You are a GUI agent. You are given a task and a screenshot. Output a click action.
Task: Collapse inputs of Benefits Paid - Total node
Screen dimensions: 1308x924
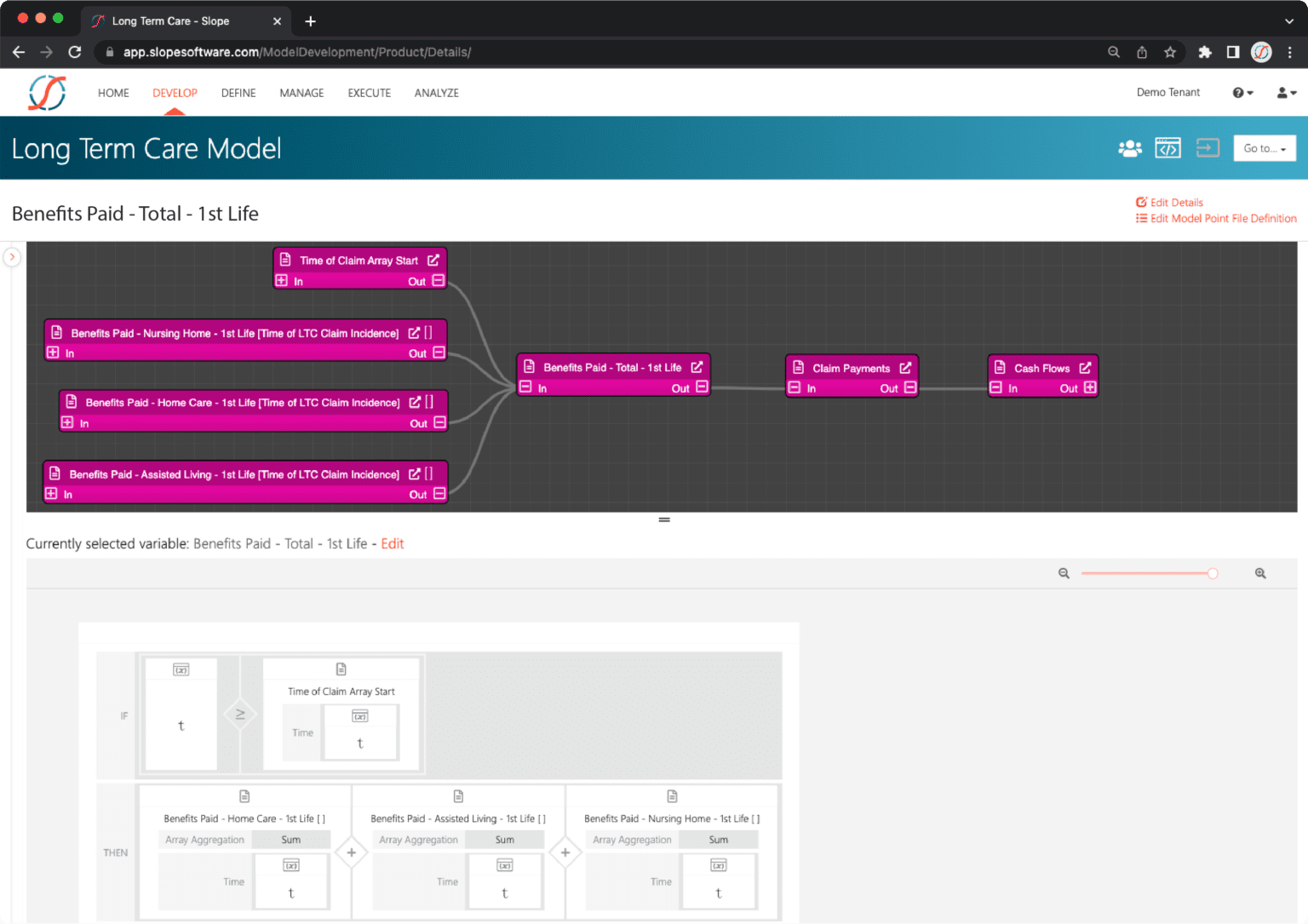click(x=526, y=388)
